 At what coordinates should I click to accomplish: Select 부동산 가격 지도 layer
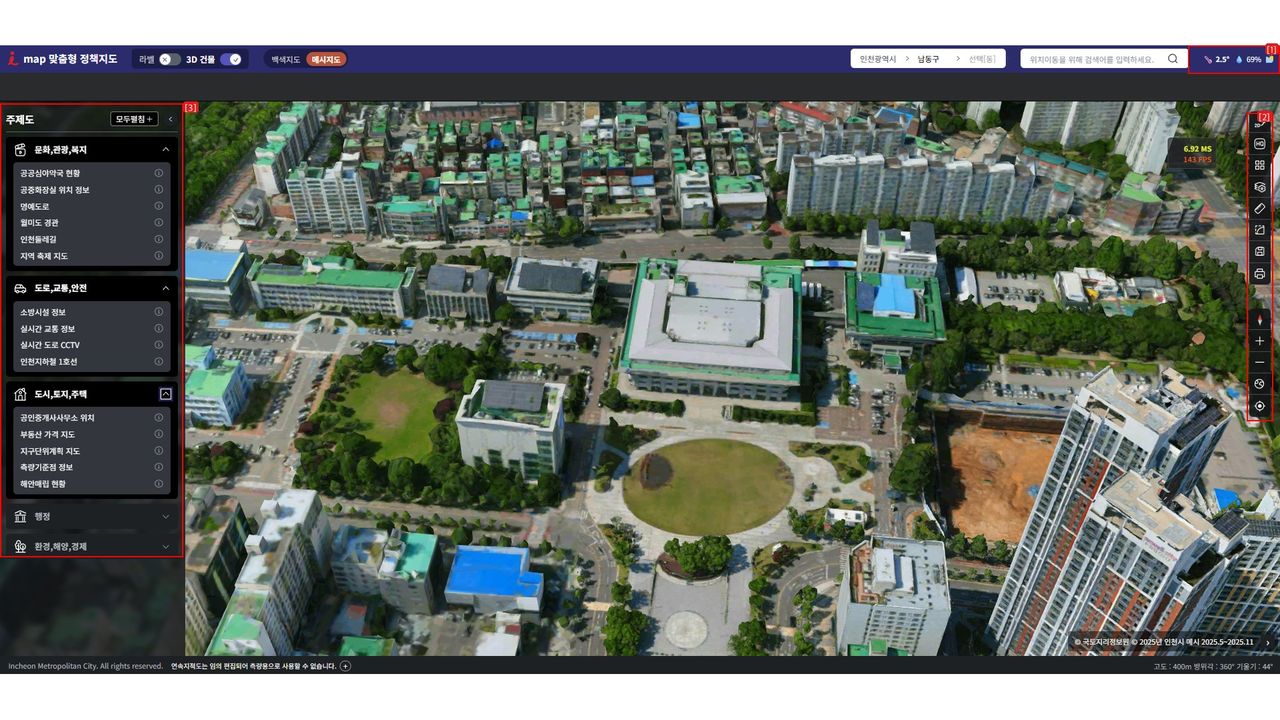click(x=48, y=434)
